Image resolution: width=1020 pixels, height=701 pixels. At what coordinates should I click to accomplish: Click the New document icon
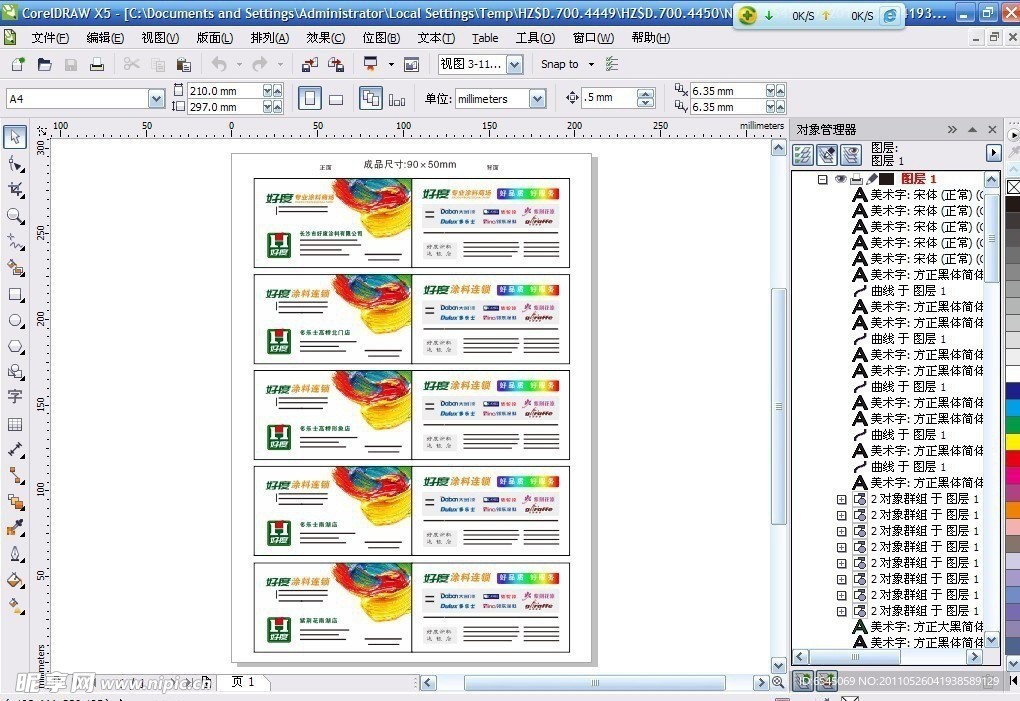tap(18, 64)
